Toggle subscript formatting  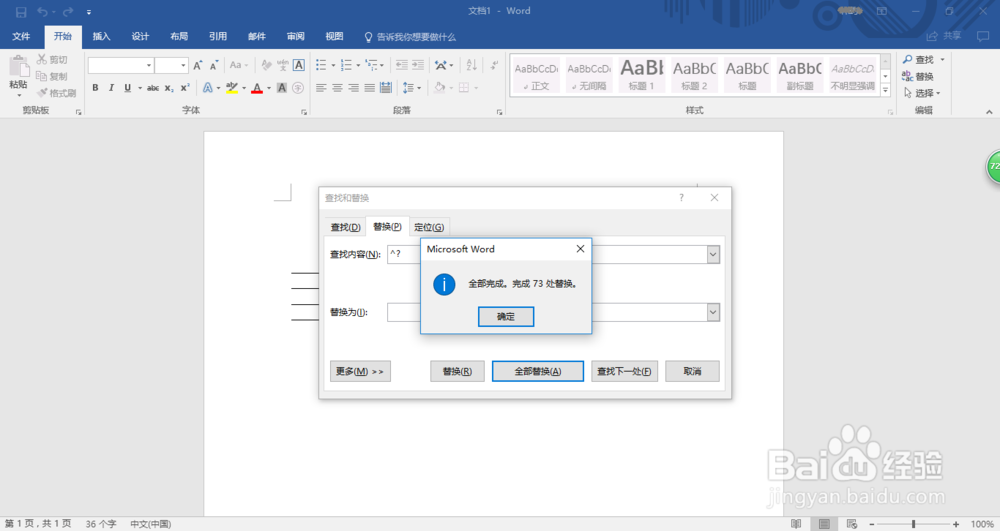pyautogui.click(x=169, y=88)
